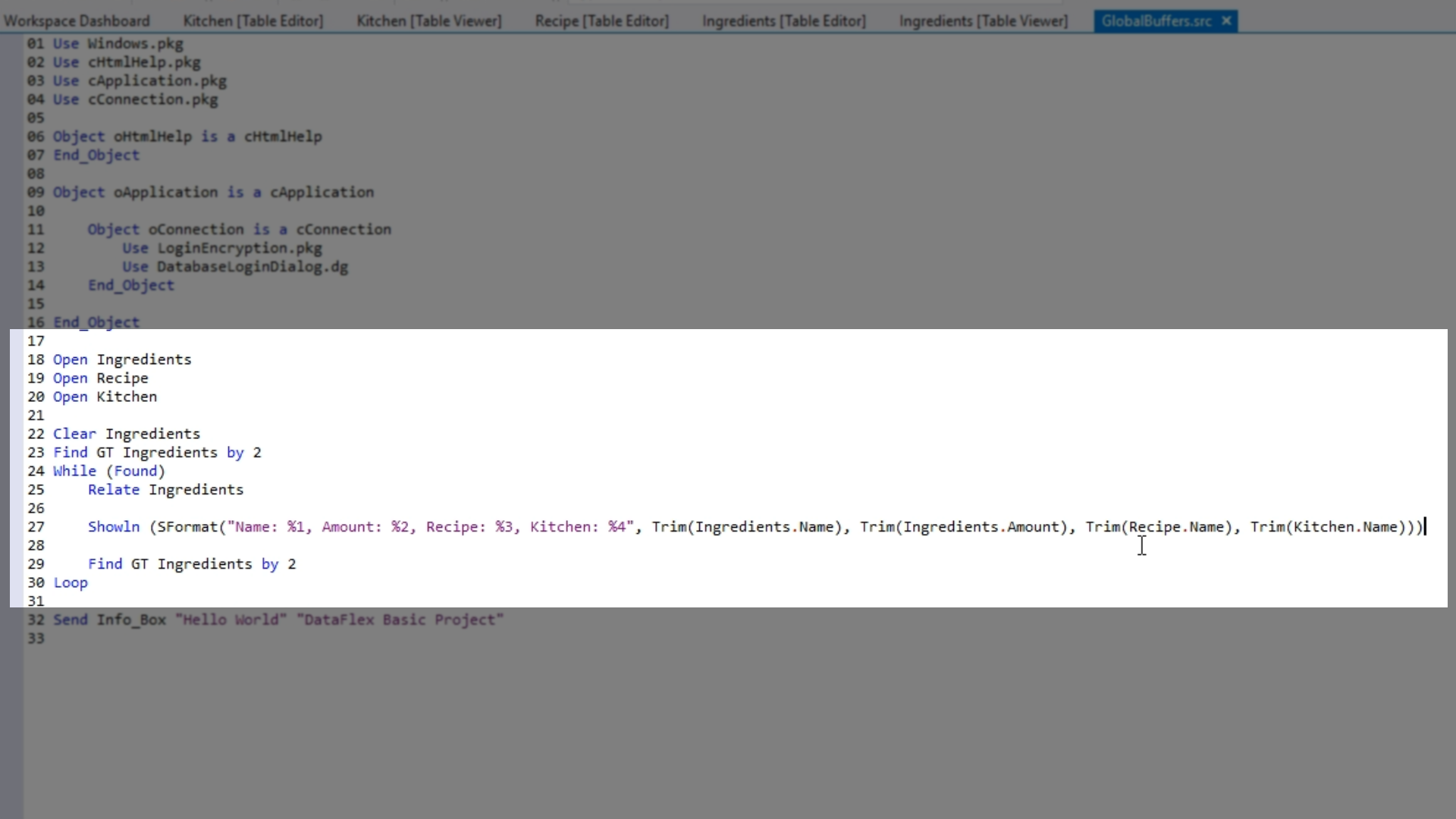Click the 'Object oConnection is a cConnection' line
1456x819 pixels.
(239, 230)
